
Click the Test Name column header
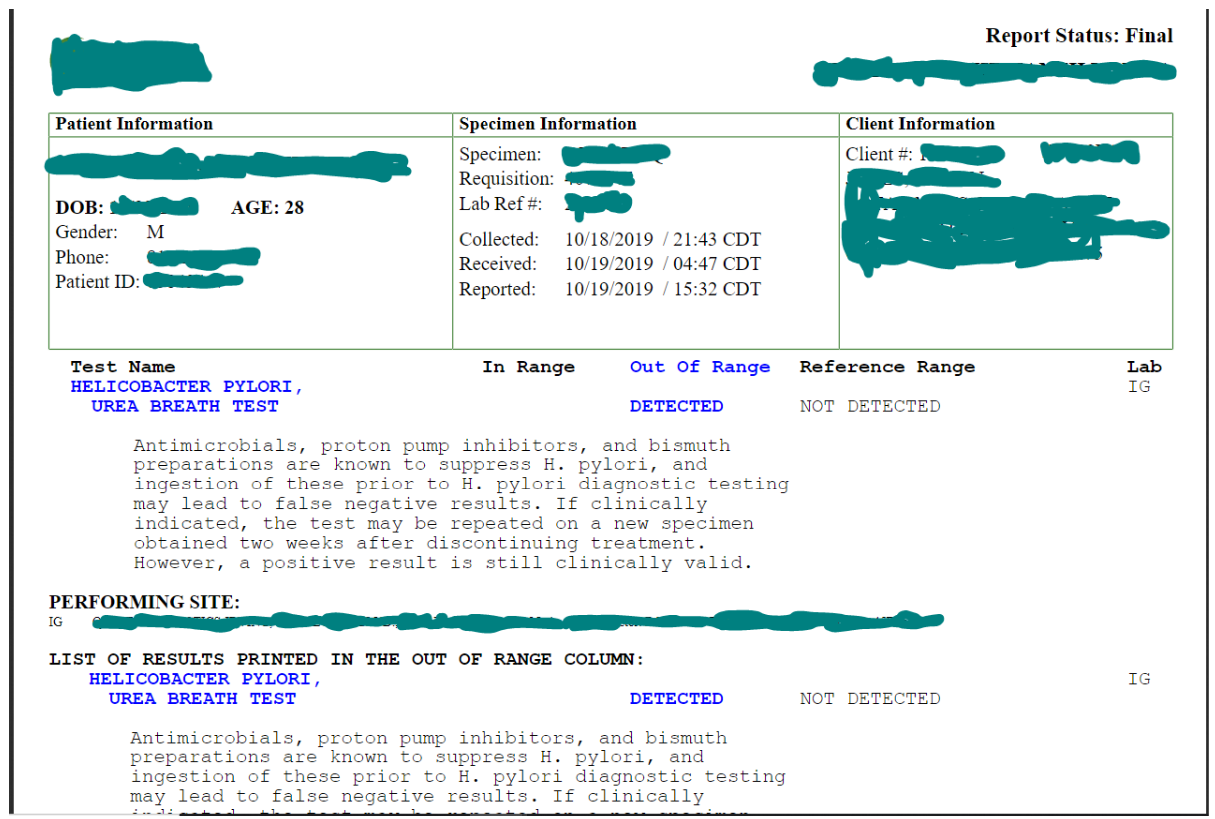[122, 367]
